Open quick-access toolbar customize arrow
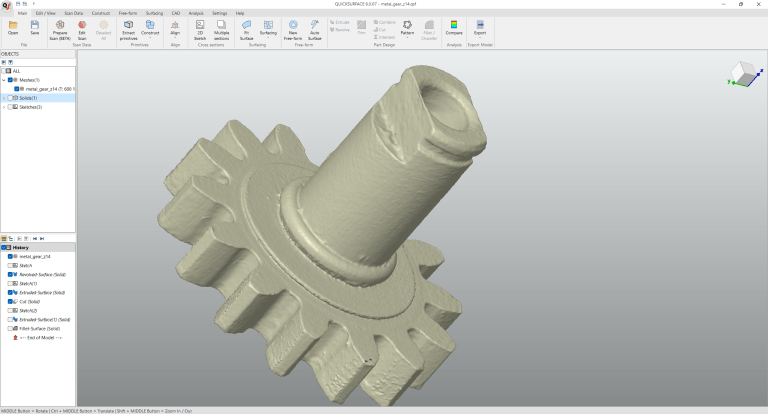768x414 pixels. click(x=34, y=4)
